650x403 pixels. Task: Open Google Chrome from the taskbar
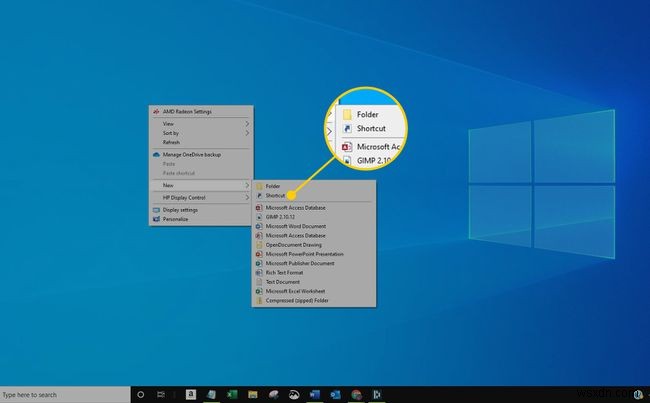point(356,395)
